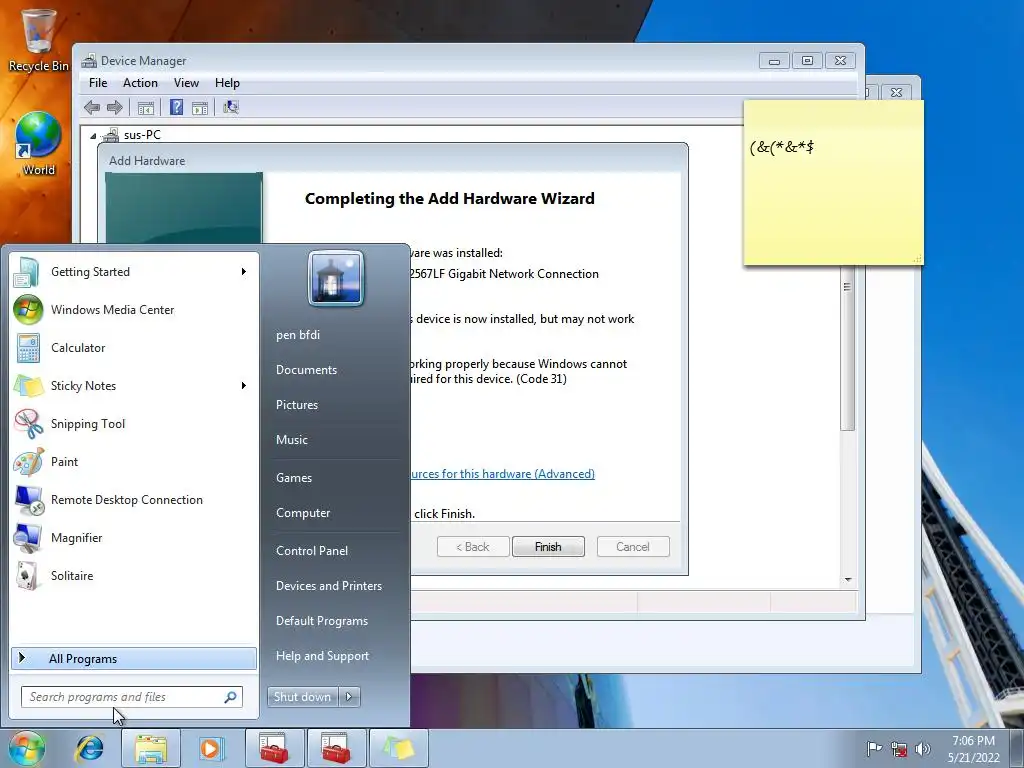Viewport: 1024px width, 768px height.
Task: Click Show desktop strip beside clock
Action: [x=1017, y=748]
